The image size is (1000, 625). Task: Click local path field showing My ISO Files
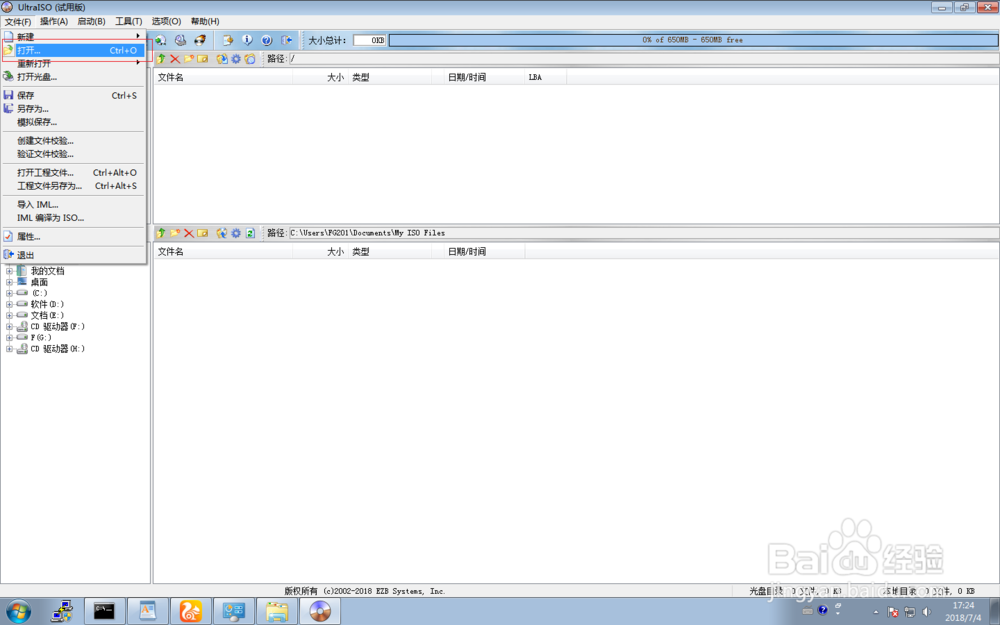point(643,233)
